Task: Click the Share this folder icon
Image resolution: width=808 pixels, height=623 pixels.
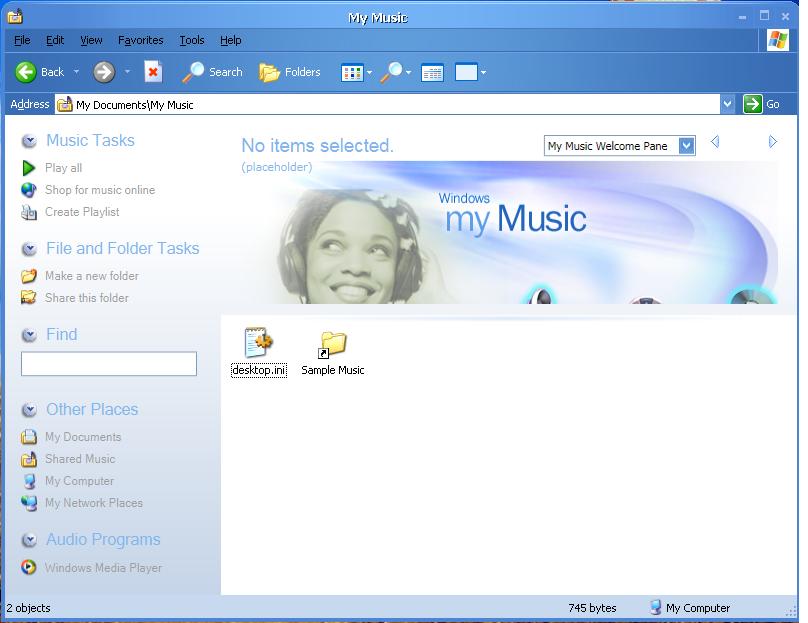Action: (29, 297)
